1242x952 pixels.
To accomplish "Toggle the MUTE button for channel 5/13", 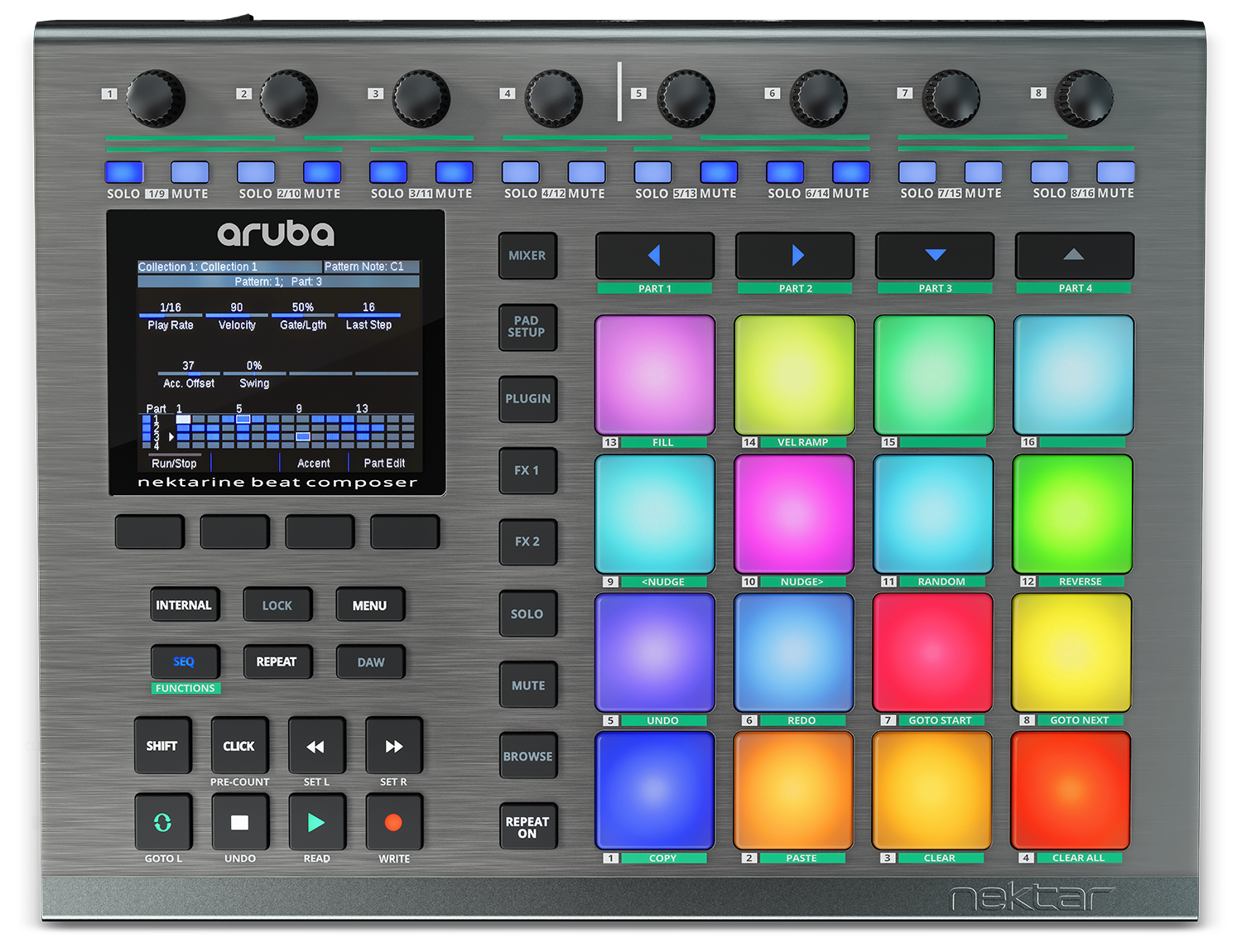I will click(719, 172).
